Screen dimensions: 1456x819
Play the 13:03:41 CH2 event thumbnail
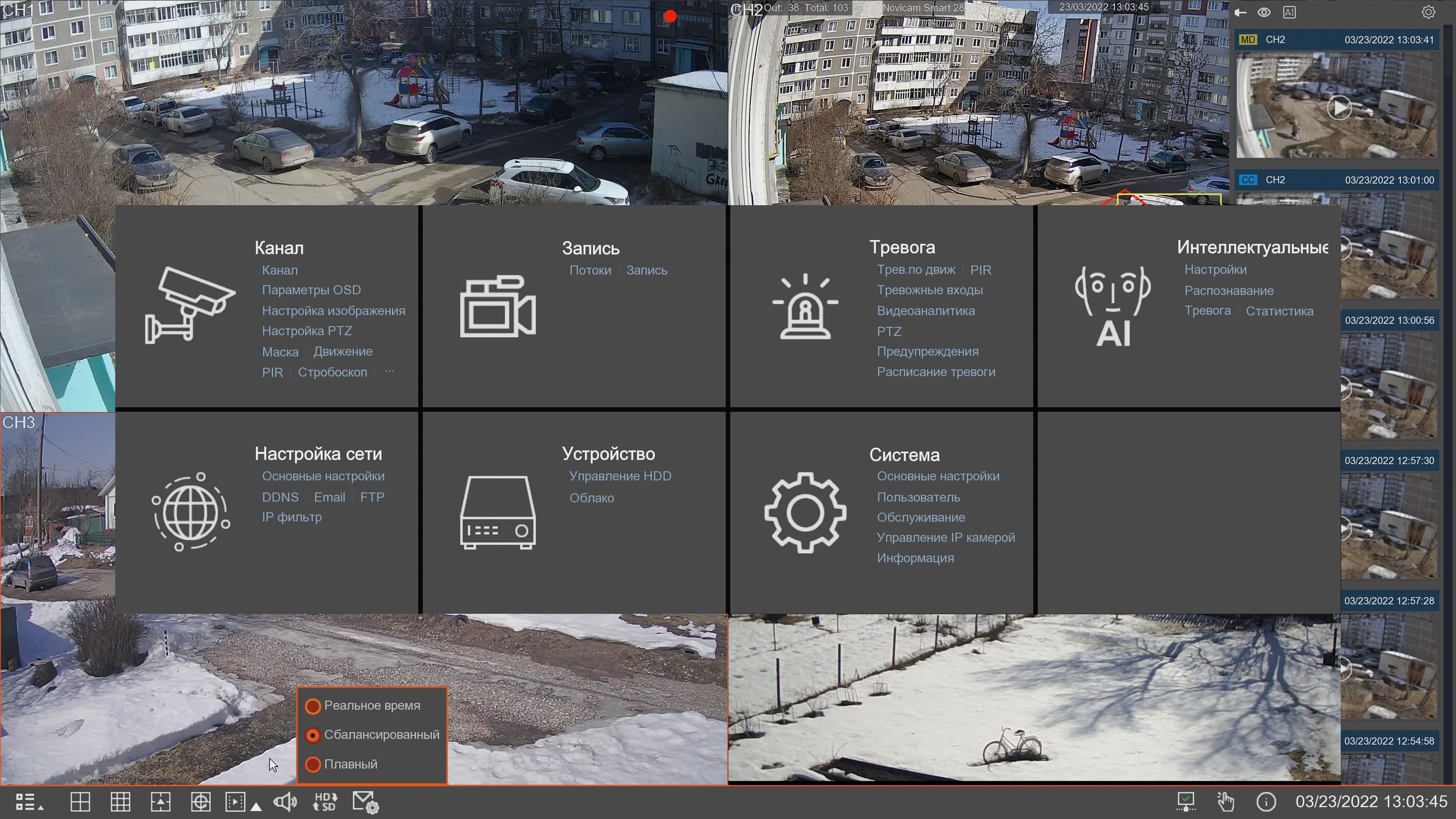coord(1339,107)
